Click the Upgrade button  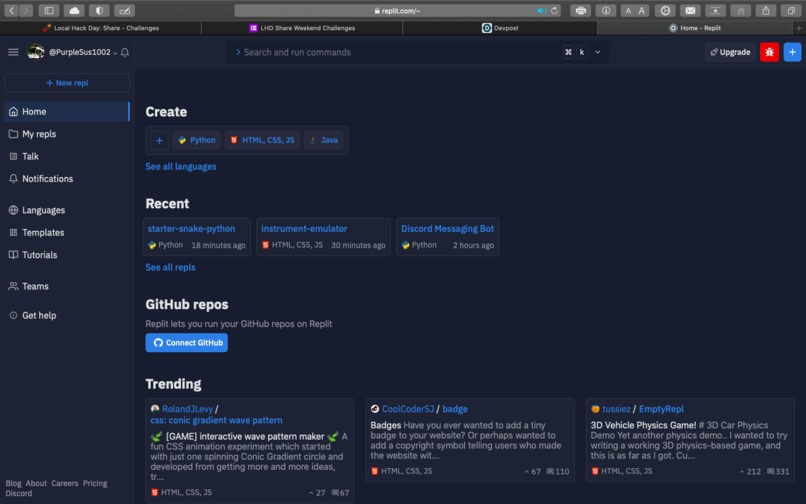point(730,52)
